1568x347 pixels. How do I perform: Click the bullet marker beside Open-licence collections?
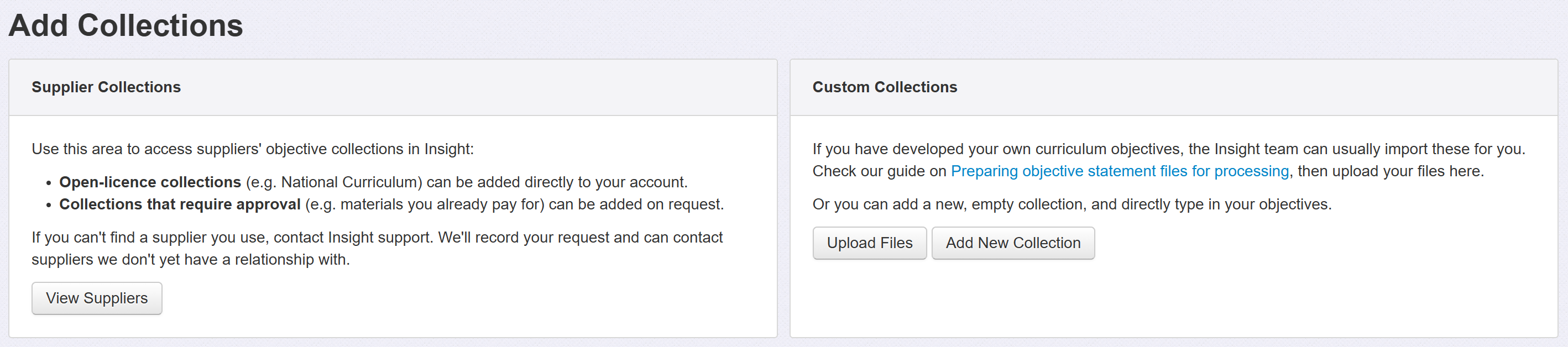pyautogui.click(x=49, y=183)
